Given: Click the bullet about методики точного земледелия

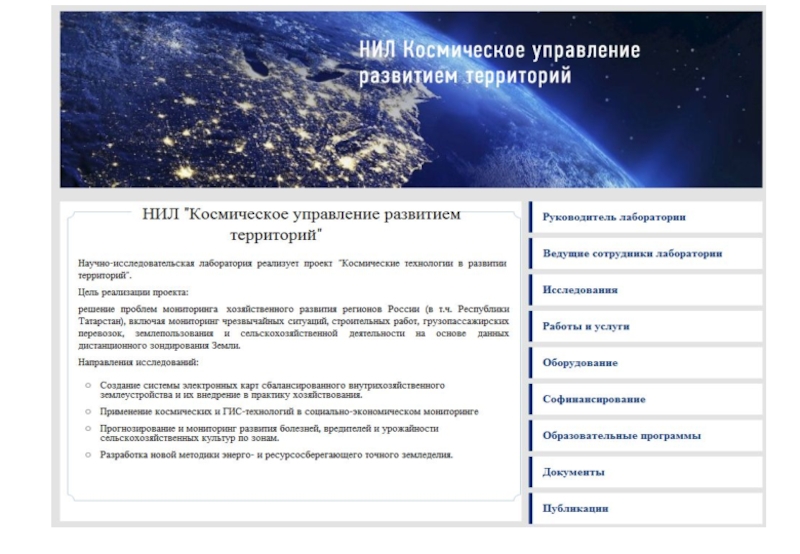Looking at the screenshot, I should point(275,455).
